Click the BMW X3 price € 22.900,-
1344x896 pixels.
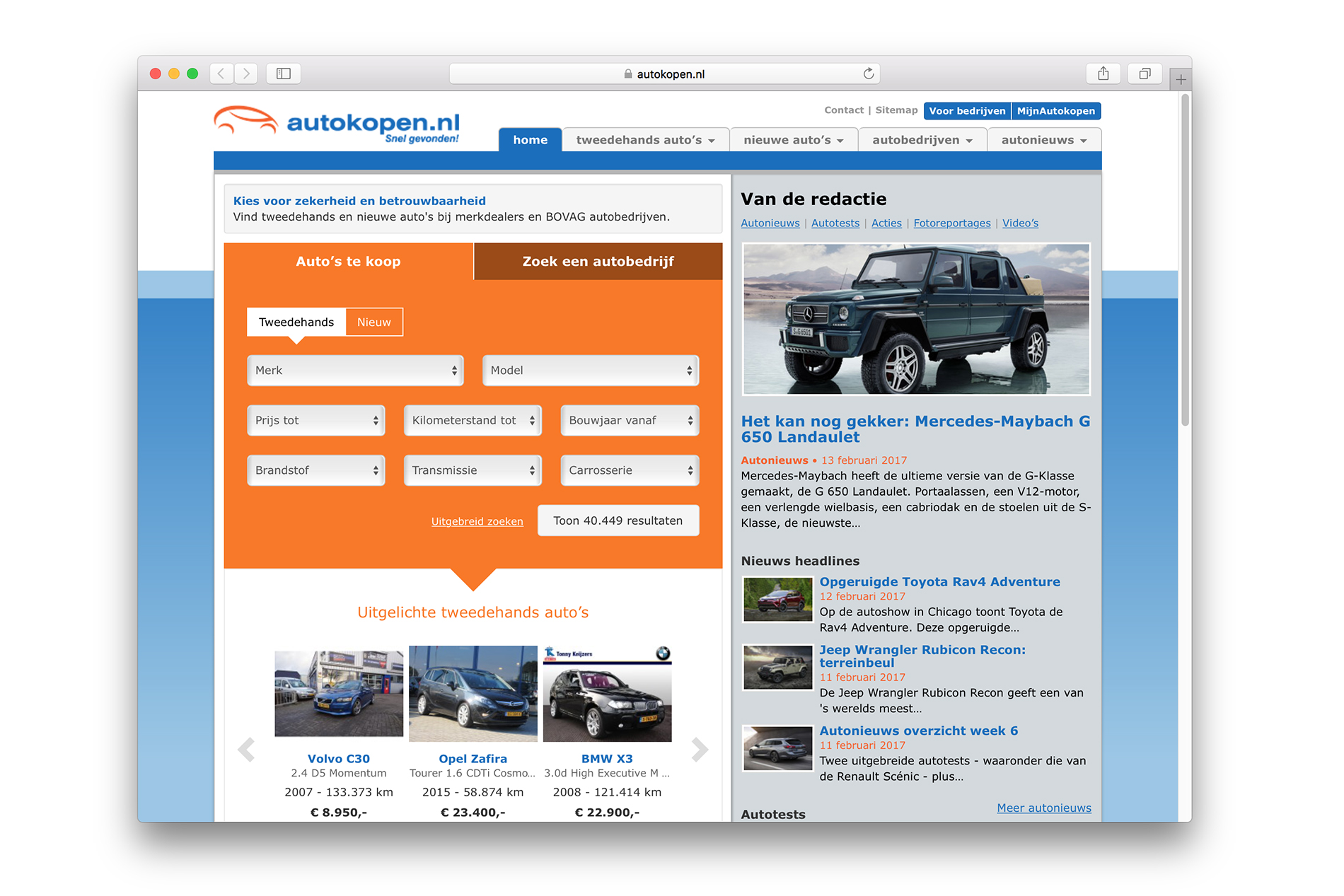607,813
